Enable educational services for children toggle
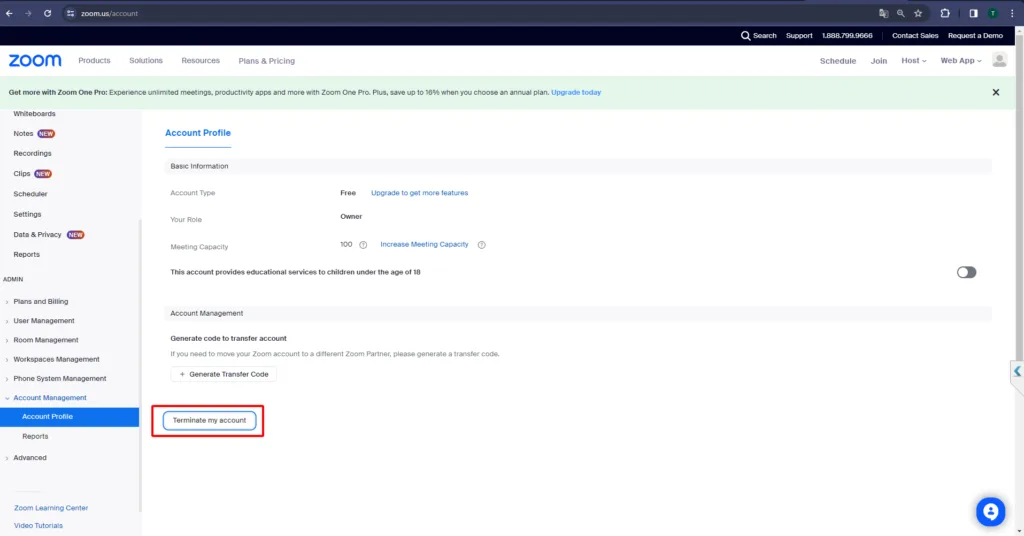The width and height of the screenshot is (1024, 536). pyautogui.click(x=966, y=272)
